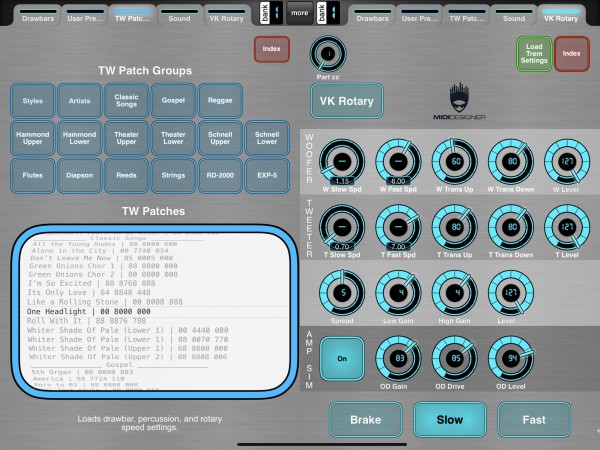
Task: Switch to the left User Pre... tab
Action: tap(85, 15)
